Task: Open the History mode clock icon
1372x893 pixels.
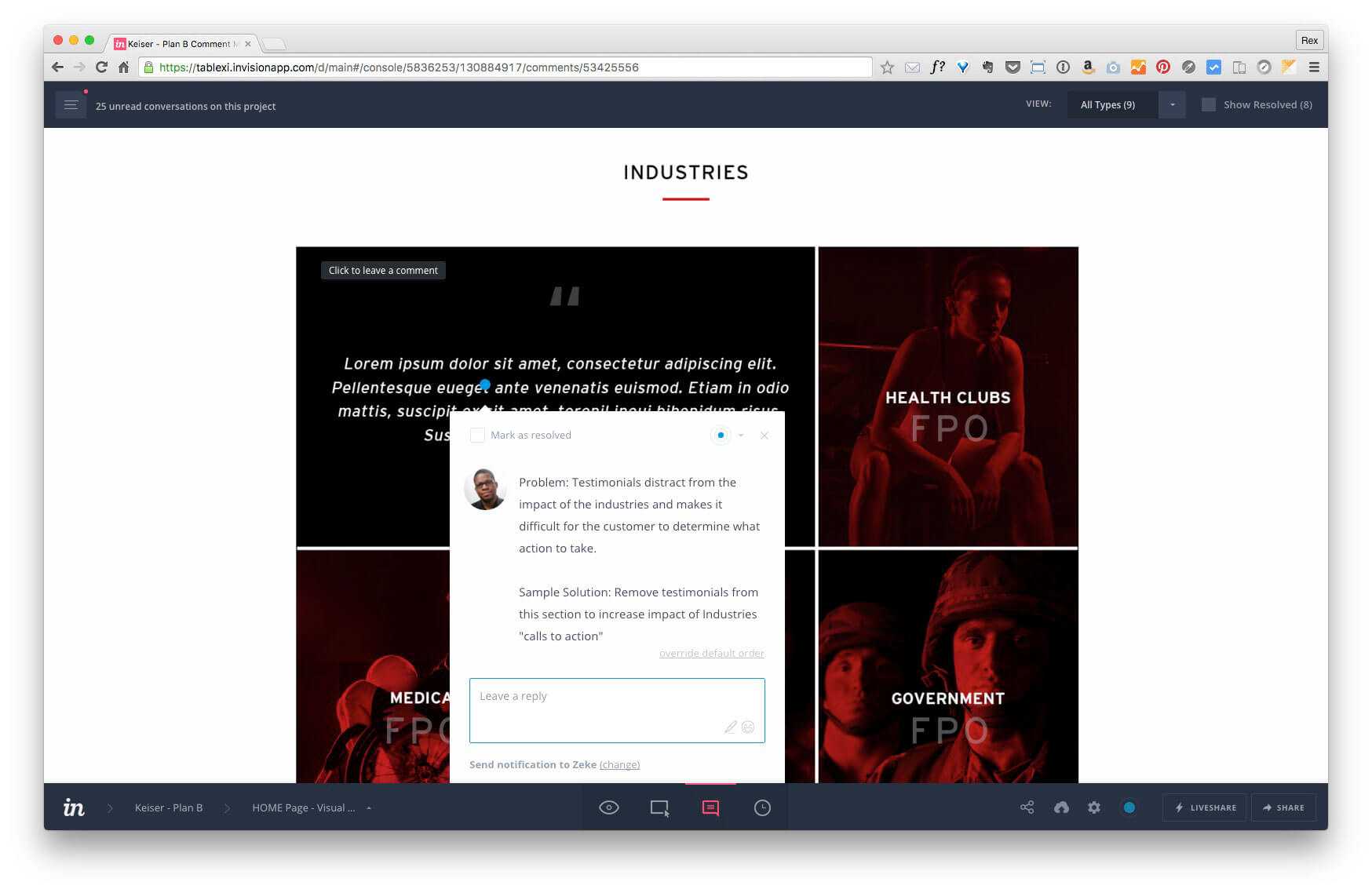Action: coord(762,807)
